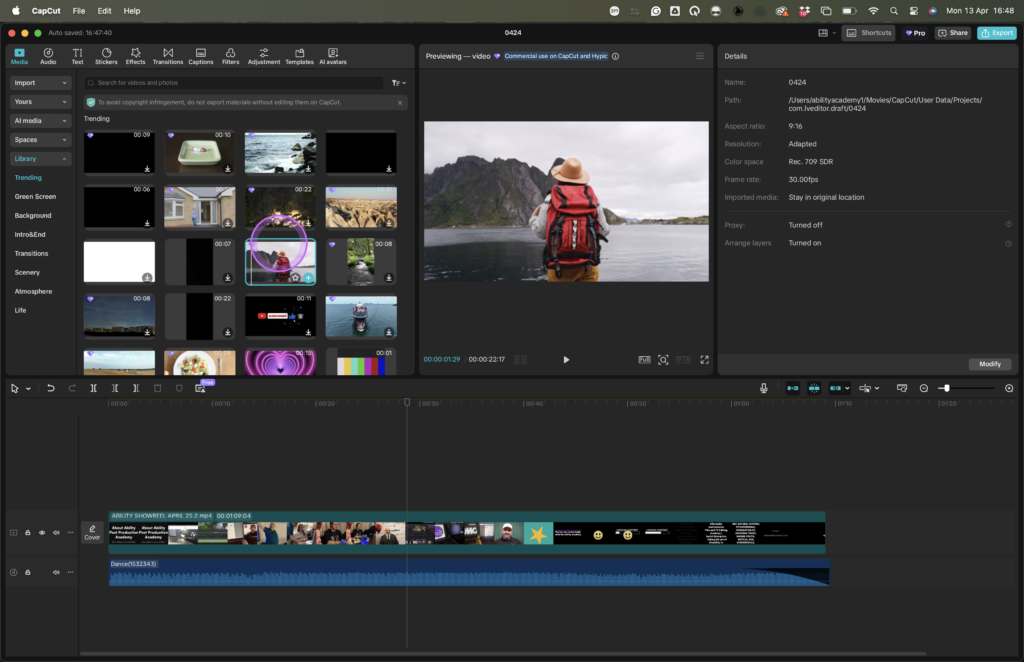Open the Effects panel
This screenshot has height=662, width=1024.
[x=135, y=55]
